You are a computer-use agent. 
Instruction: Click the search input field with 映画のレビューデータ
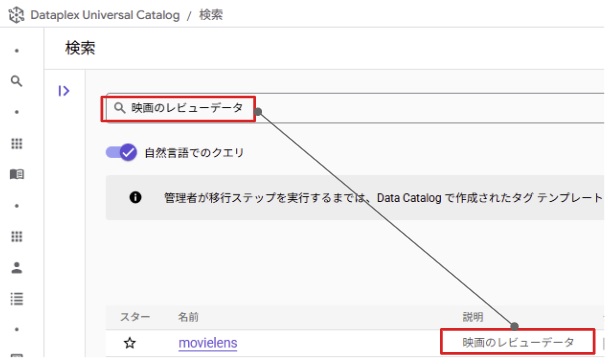pyautogui.click(x=355, y=108)
